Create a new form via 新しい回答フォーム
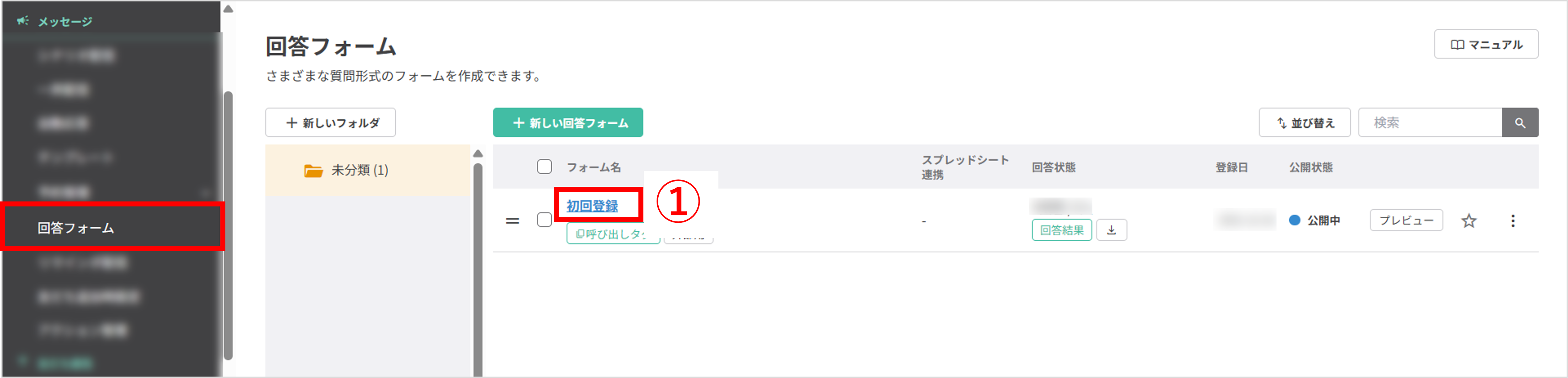Viewport: 1568px width, 378px height. tap(568, 122)
